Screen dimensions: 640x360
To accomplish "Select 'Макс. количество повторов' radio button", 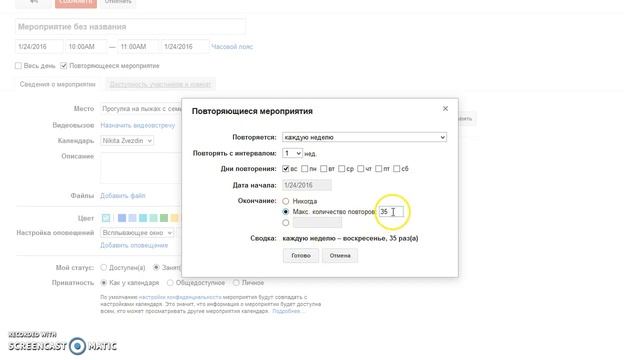I will [286, 212].
